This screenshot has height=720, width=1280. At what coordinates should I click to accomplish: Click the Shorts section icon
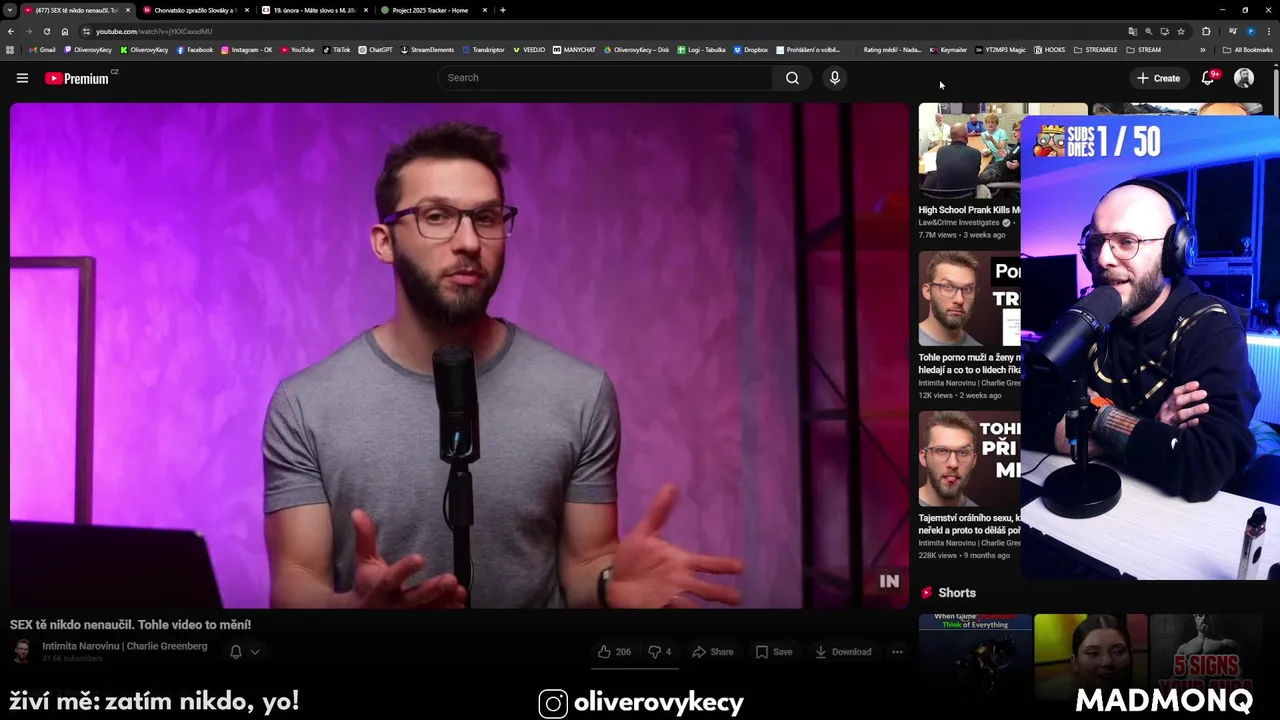(926, 593)
